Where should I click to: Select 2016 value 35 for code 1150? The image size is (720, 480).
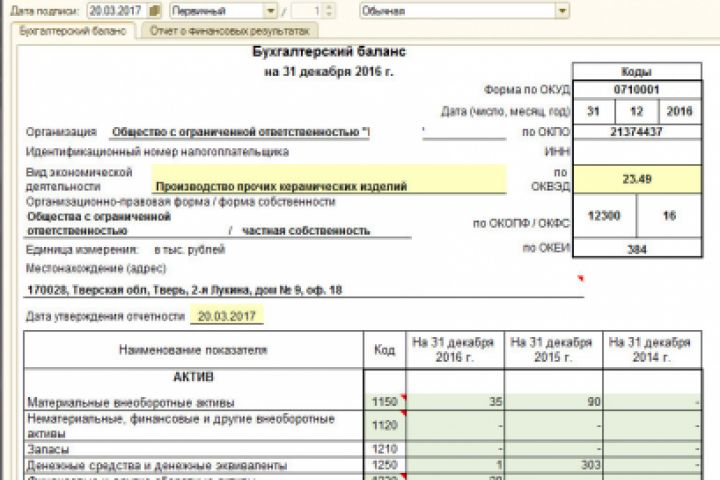(455, 402)
